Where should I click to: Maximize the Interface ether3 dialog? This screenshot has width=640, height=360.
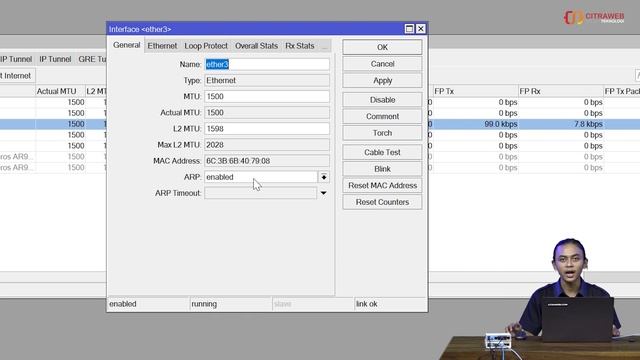point(409,29)
